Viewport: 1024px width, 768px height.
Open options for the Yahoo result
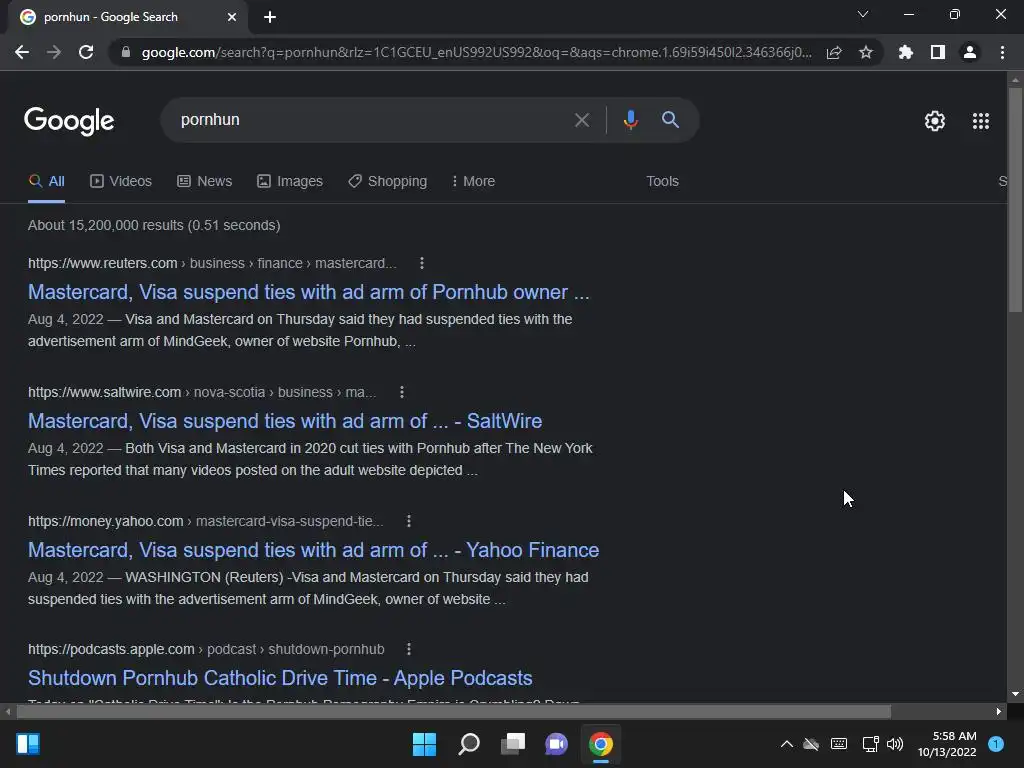click(409, 521)
